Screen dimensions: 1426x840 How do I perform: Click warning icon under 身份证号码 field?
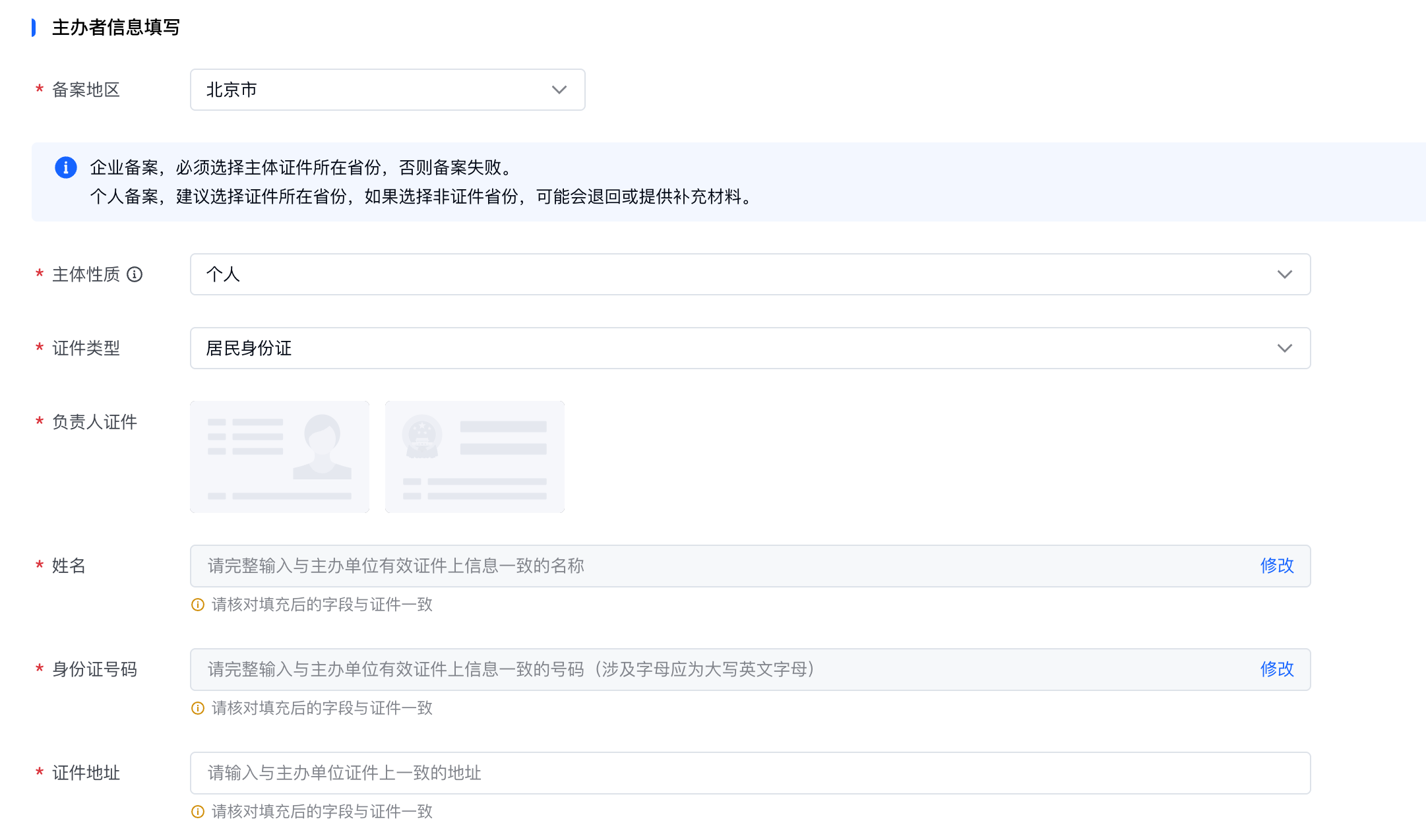click(198, 708)
